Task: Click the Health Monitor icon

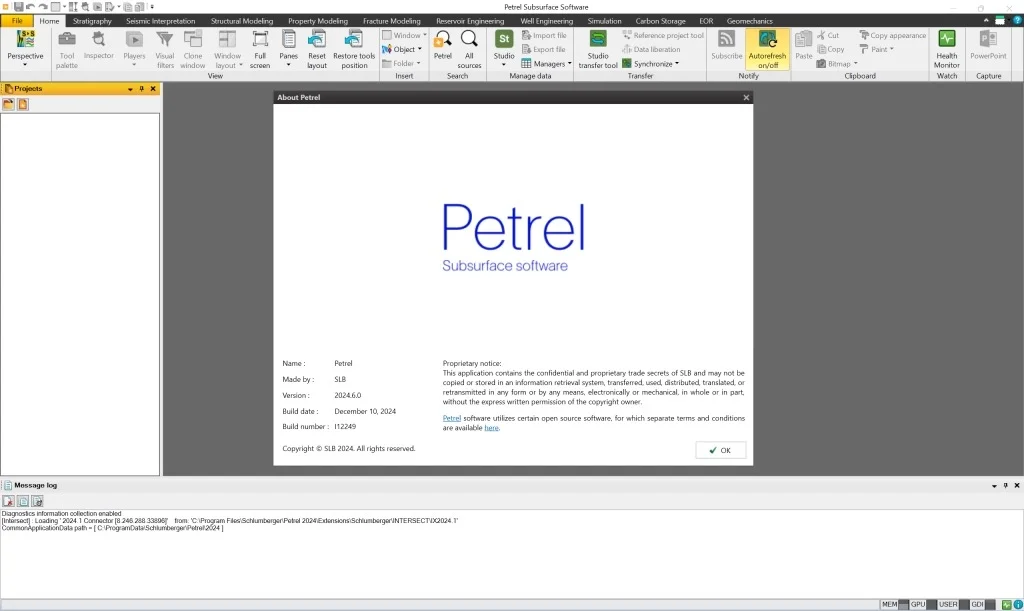Action: coord(946,48)
